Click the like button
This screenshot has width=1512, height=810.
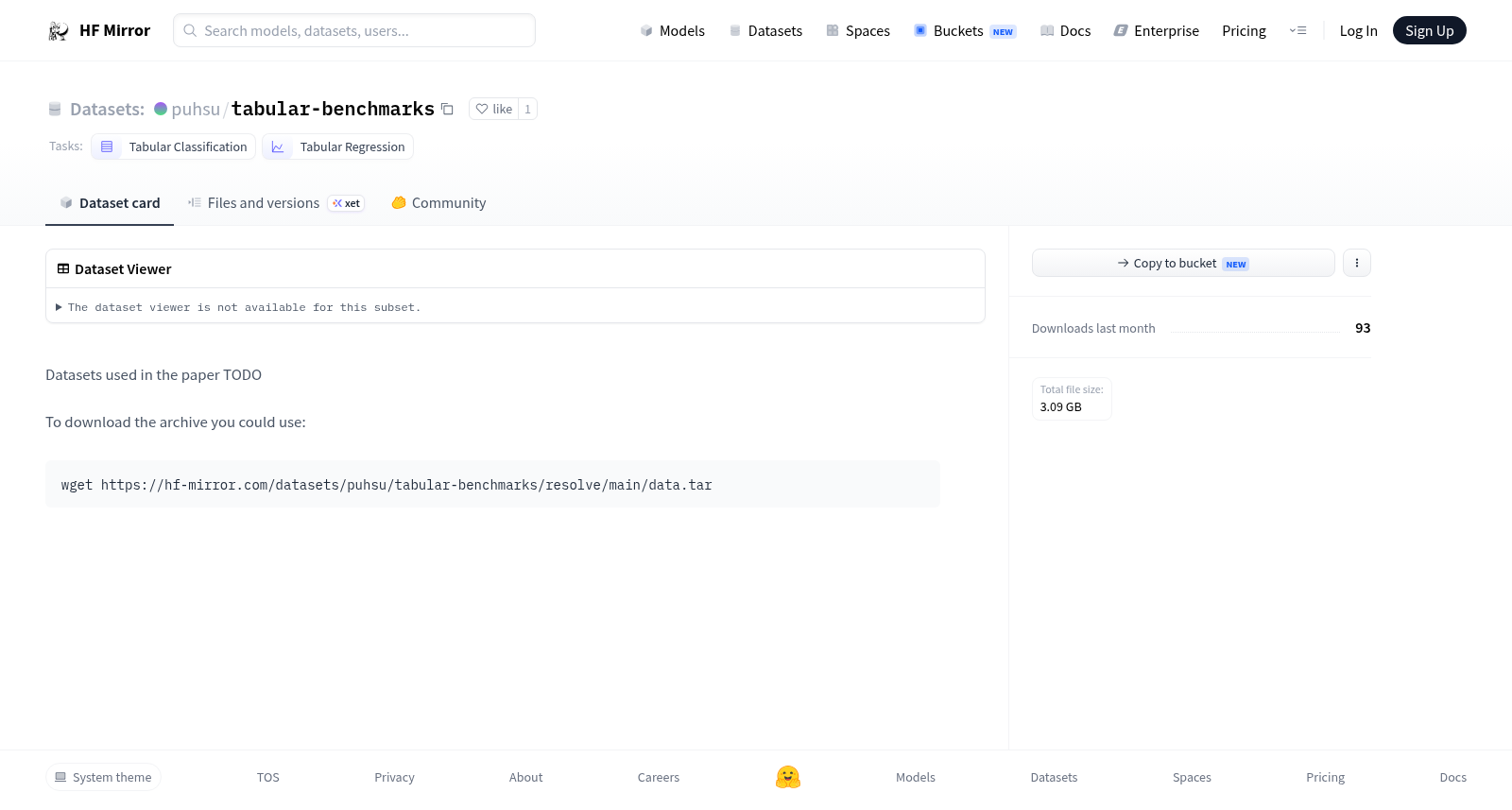(494, 109)
